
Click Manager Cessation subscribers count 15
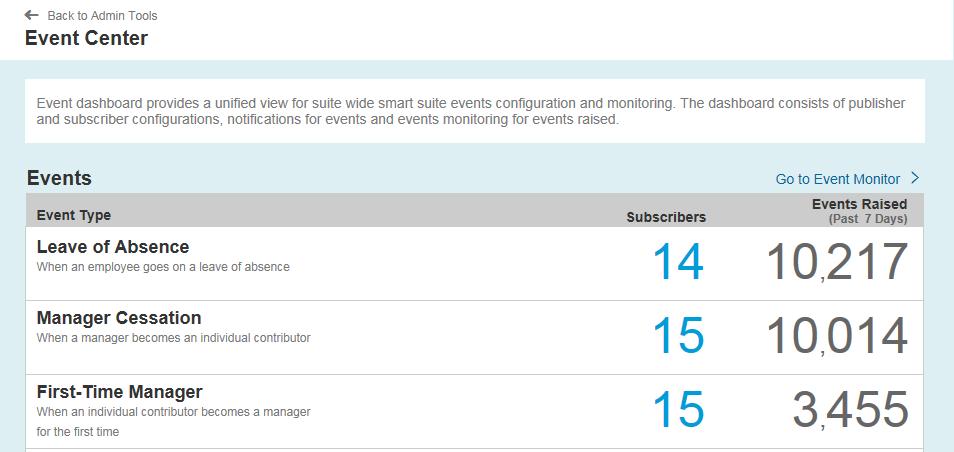click(678, 336)
